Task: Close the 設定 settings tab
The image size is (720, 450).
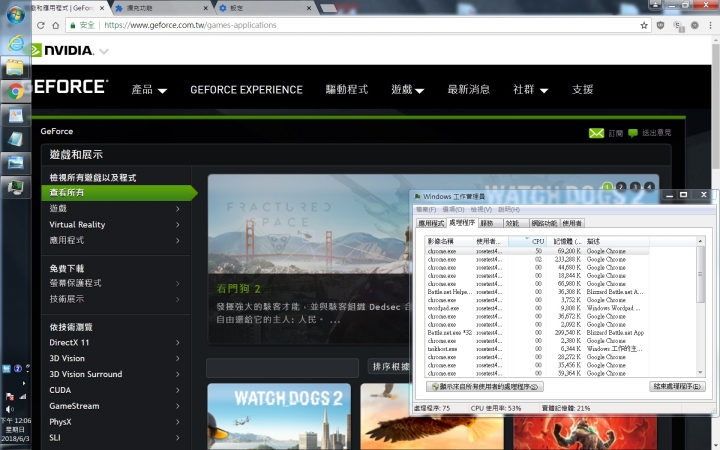Action: 309,8
